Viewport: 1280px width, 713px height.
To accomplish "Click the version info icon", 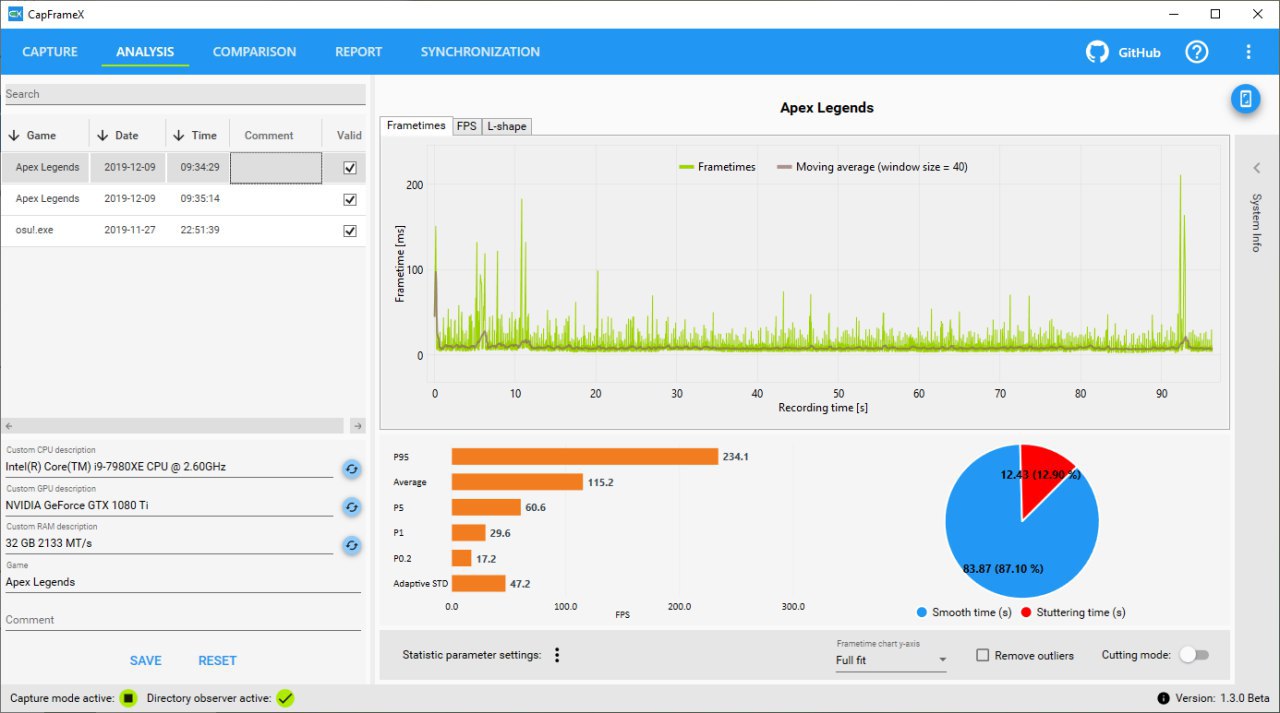I will (1163, 698).
